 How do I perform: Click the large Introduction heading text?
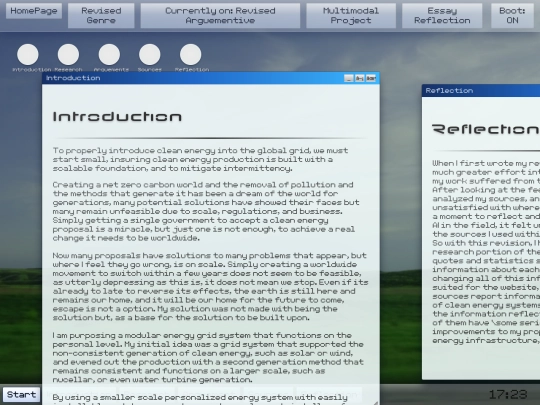[117, 117]
